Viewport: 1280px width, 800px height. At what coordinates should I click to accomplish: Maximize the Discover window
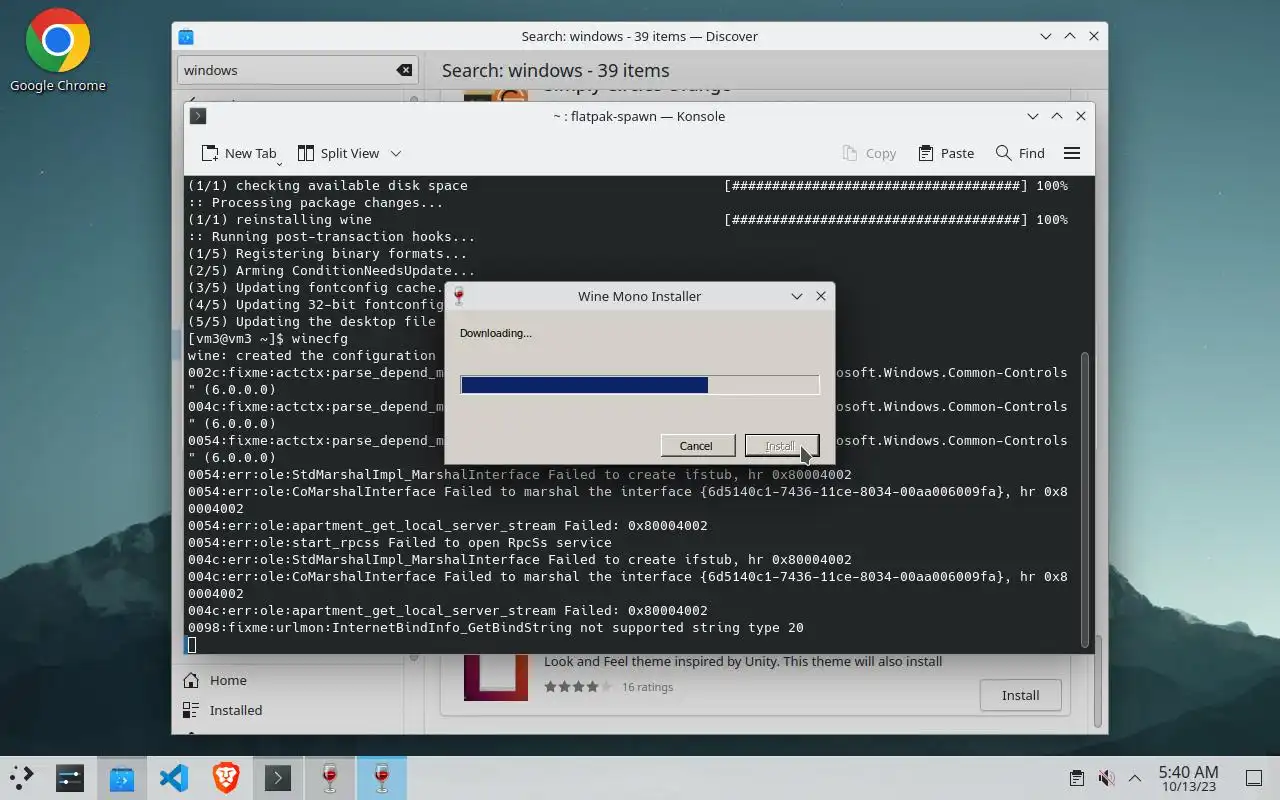click(1070, 36)
